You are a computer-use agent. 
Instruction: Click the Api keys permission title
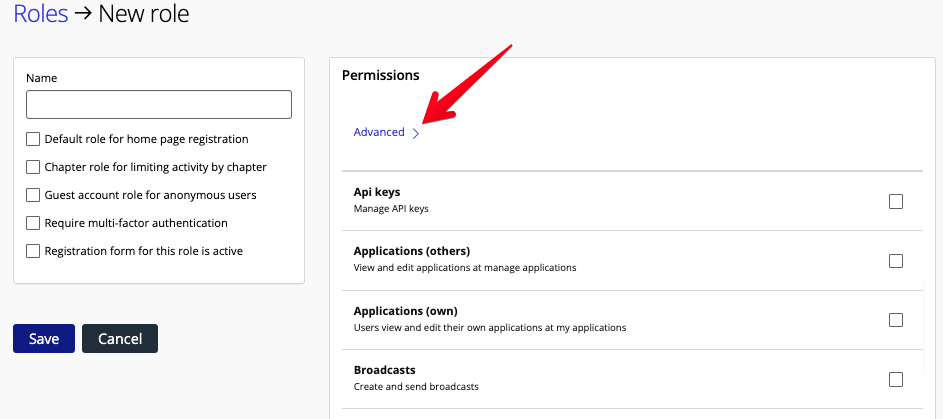tap(377, 191)
